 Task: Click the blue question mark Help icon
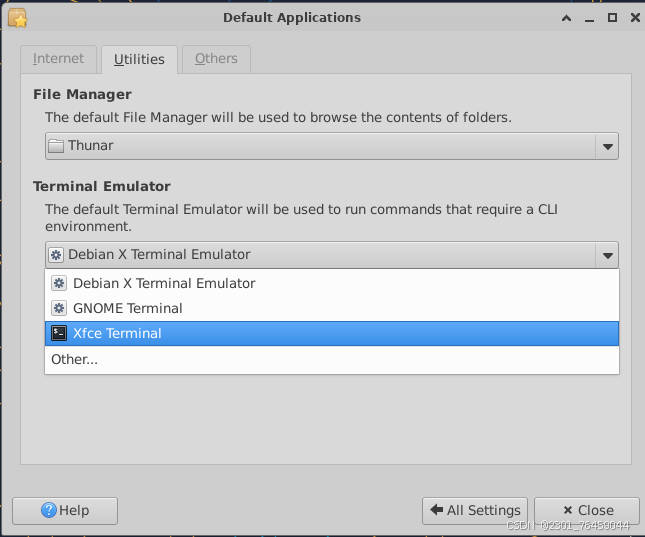[49, 510]
